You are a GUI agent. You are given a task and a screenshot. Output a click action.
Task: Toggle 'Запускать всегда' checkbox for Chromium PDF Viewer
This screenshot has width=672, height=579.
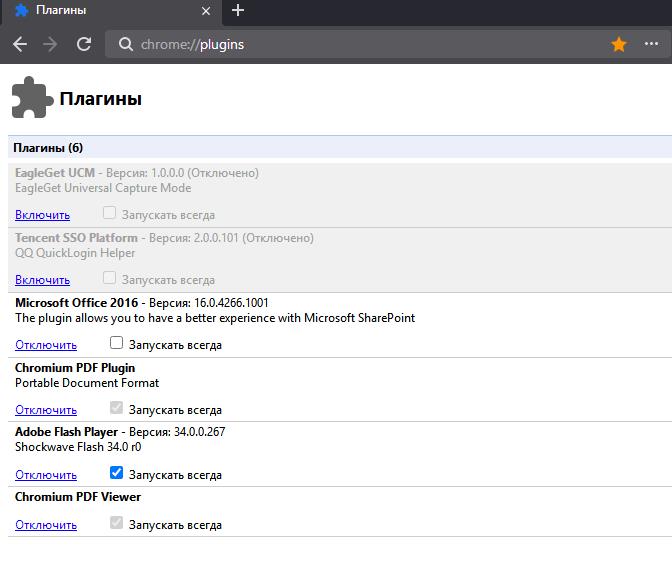[116, 522]
